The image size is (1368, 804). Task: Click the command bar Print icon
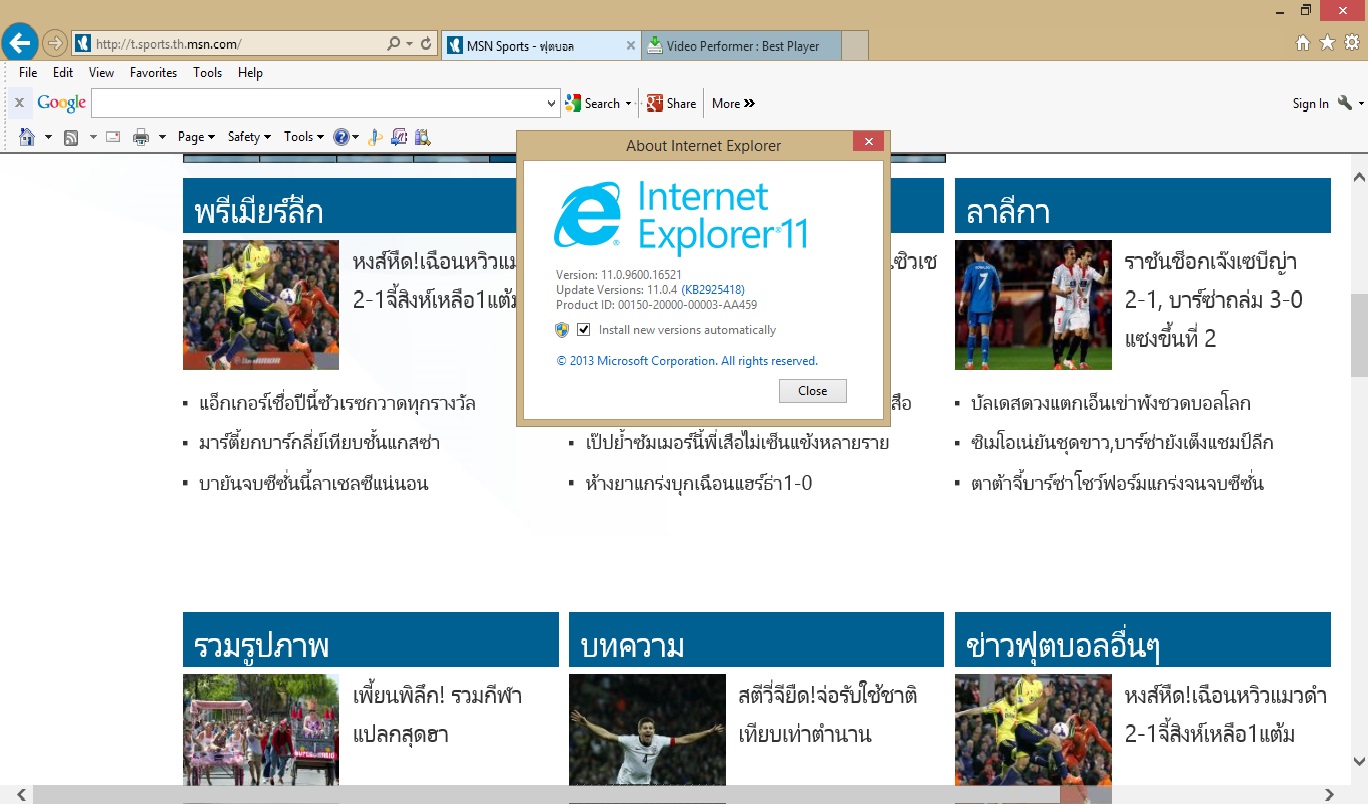(x=141, y=137)
